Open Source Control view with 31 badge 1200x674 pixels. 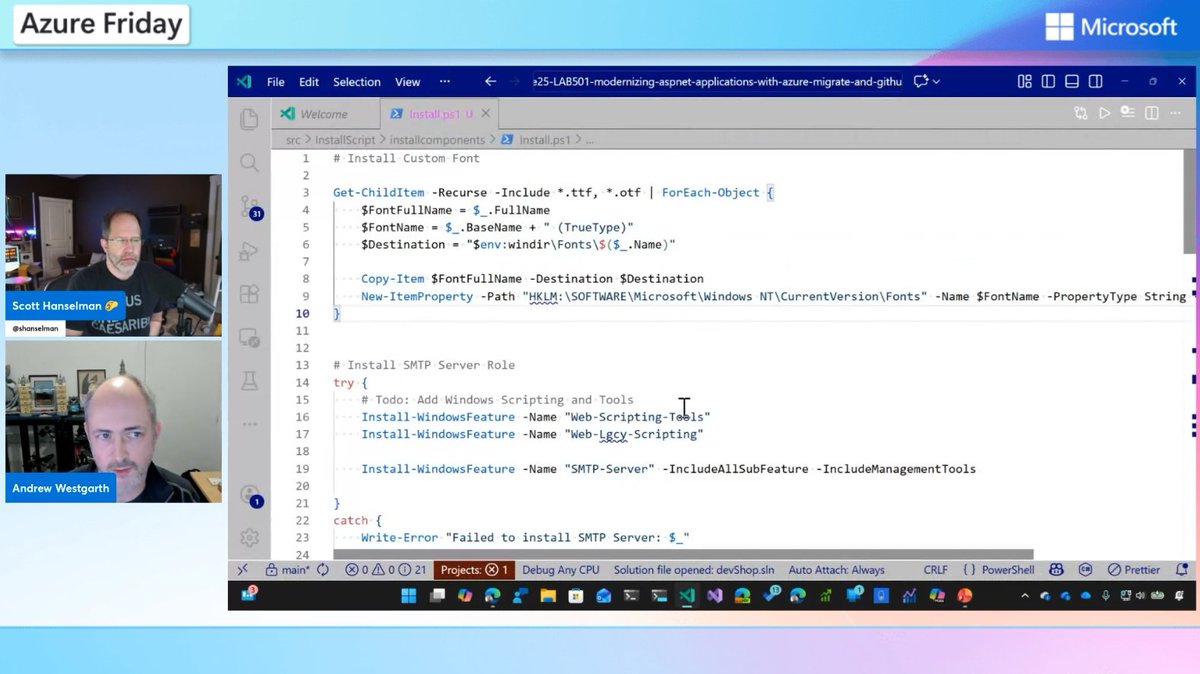(x=249, y=207)
